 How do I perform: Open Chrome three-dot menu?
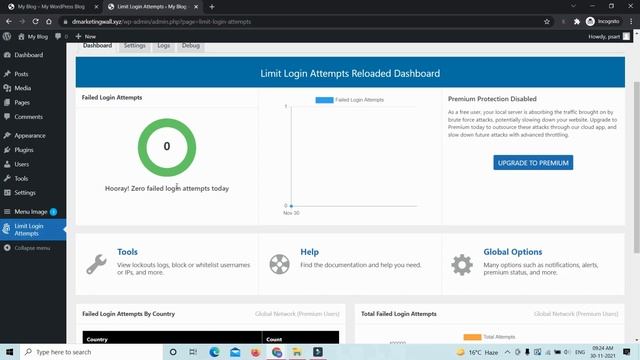pos(631,21)
